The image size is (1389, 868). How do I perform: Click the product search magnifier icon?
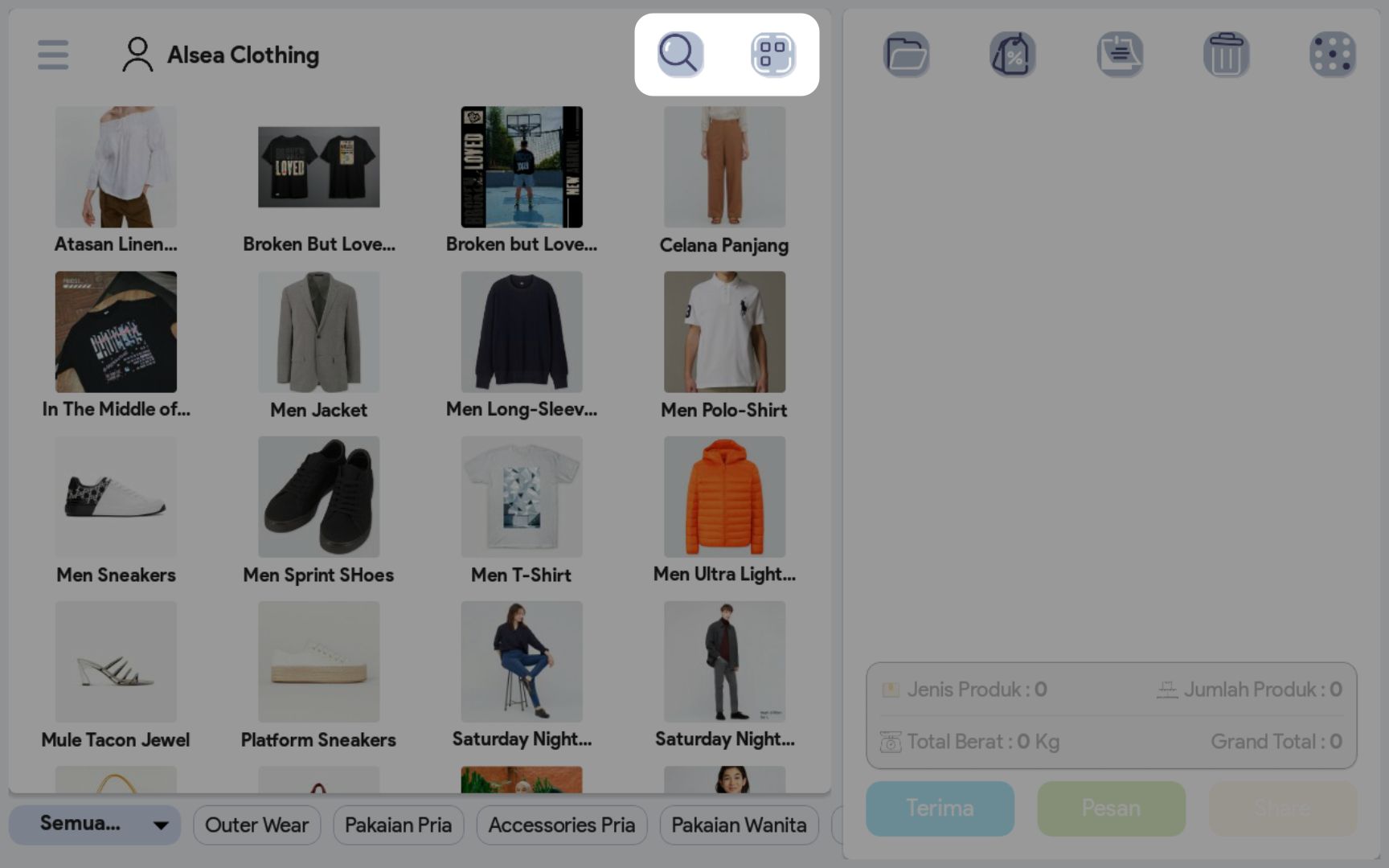click(680, 55)
